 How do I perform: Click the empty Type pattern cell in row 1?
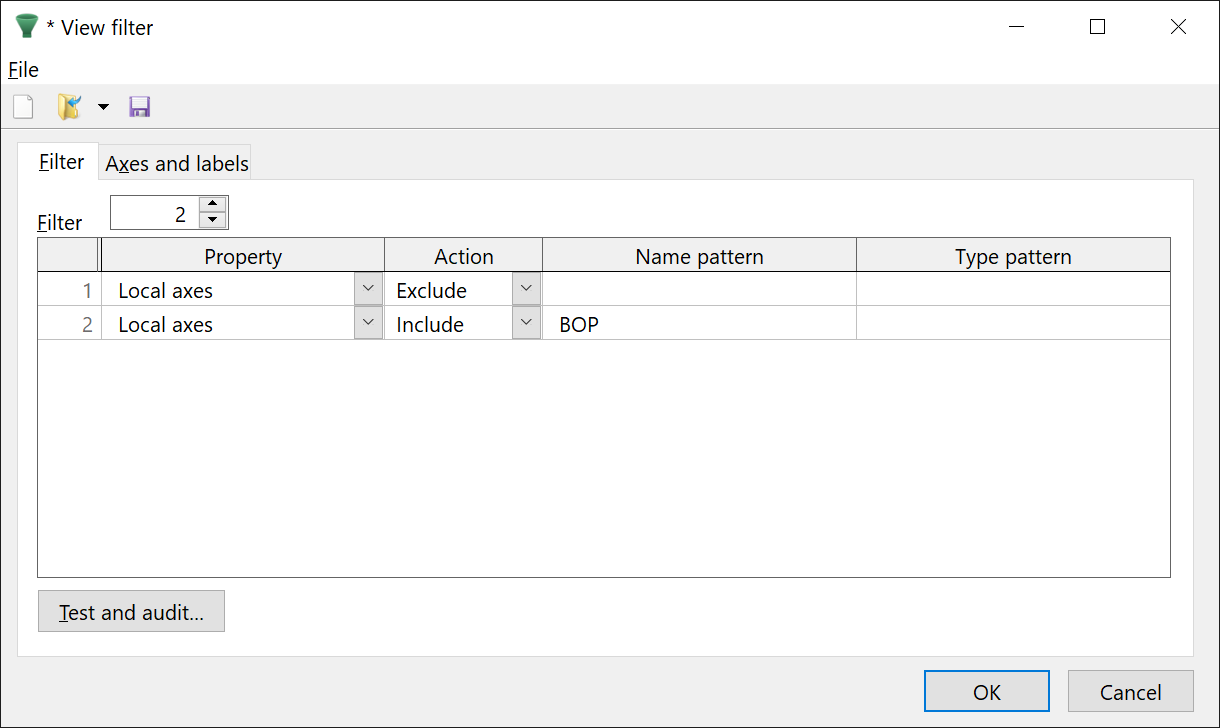(x=1012, y=290)
